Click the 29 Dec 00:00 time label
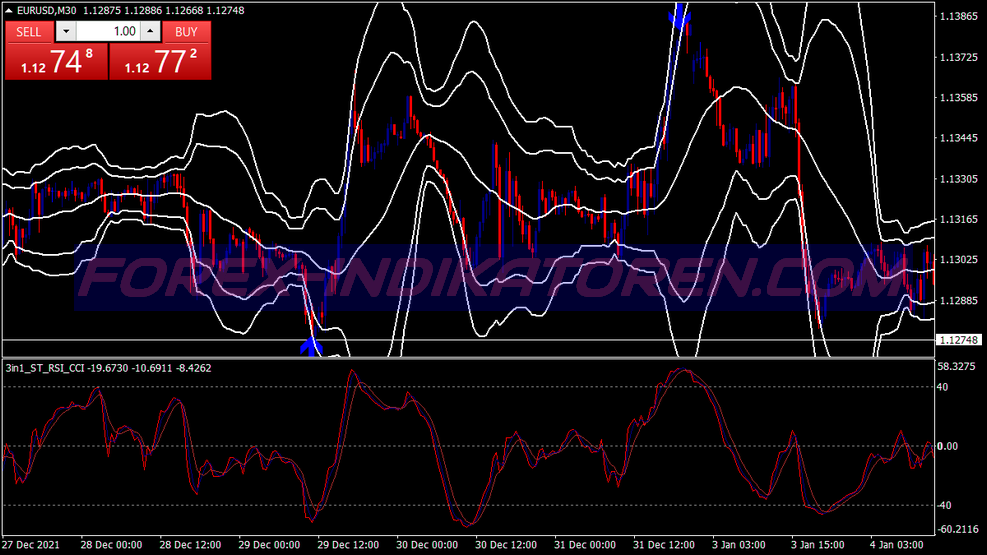 tap(269, 544)
